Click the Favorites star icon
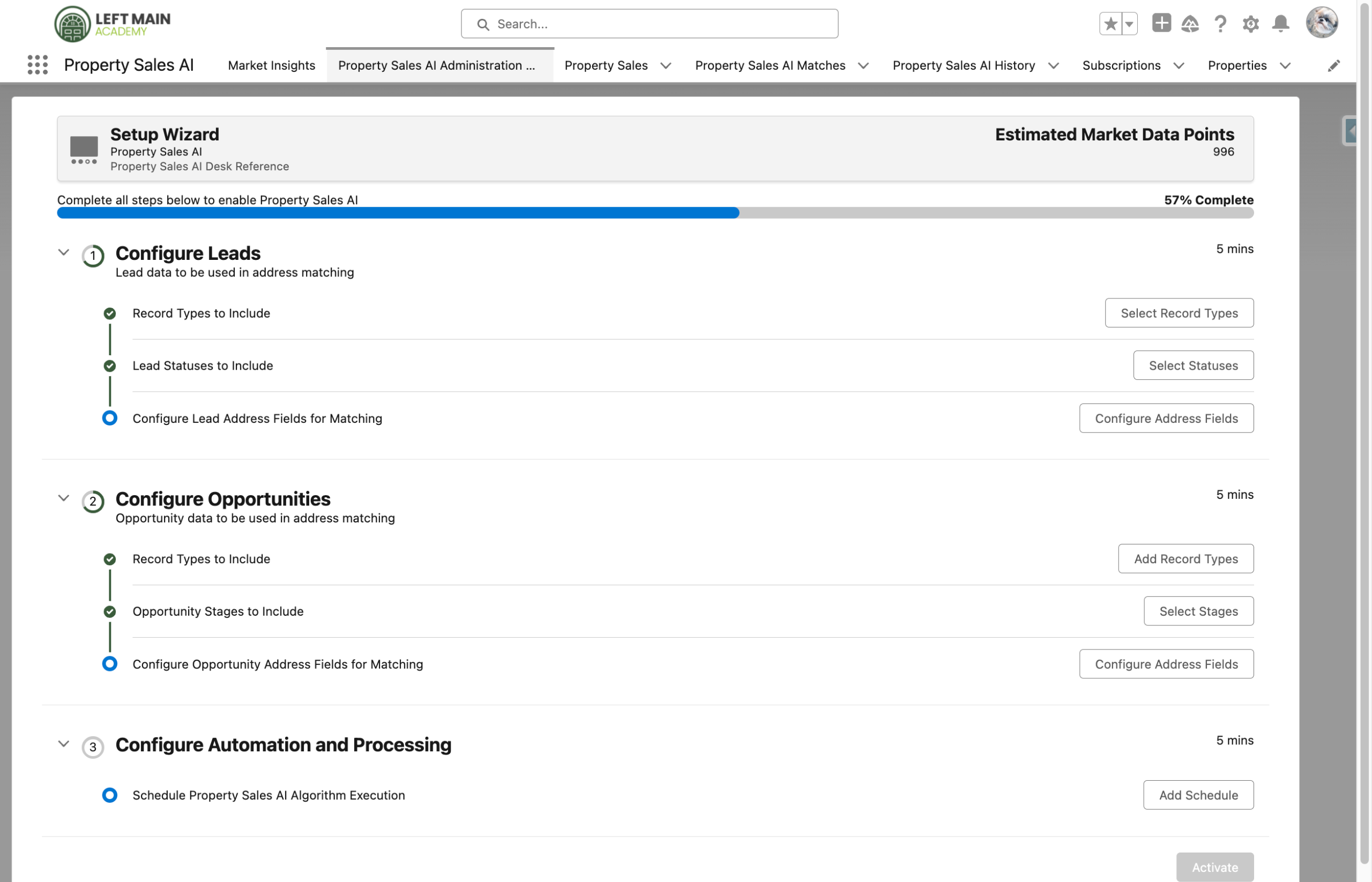1372x882 pixels. pos(1110,24)
